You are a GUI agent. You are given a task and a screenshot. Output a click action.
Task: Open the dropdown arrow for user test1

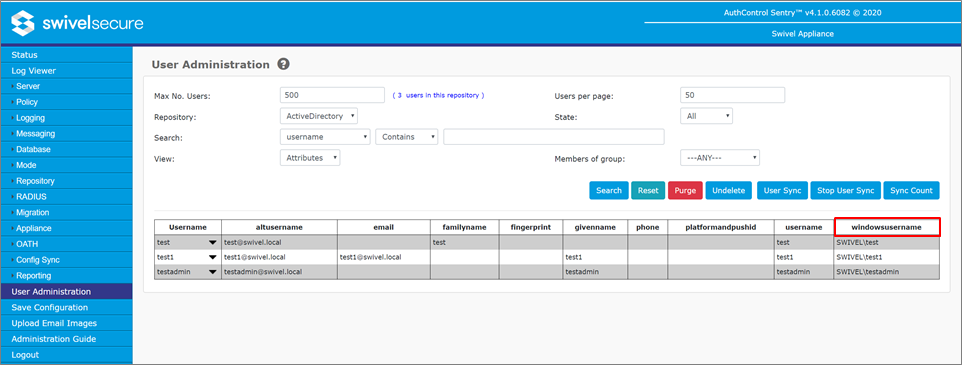[212, 257]
